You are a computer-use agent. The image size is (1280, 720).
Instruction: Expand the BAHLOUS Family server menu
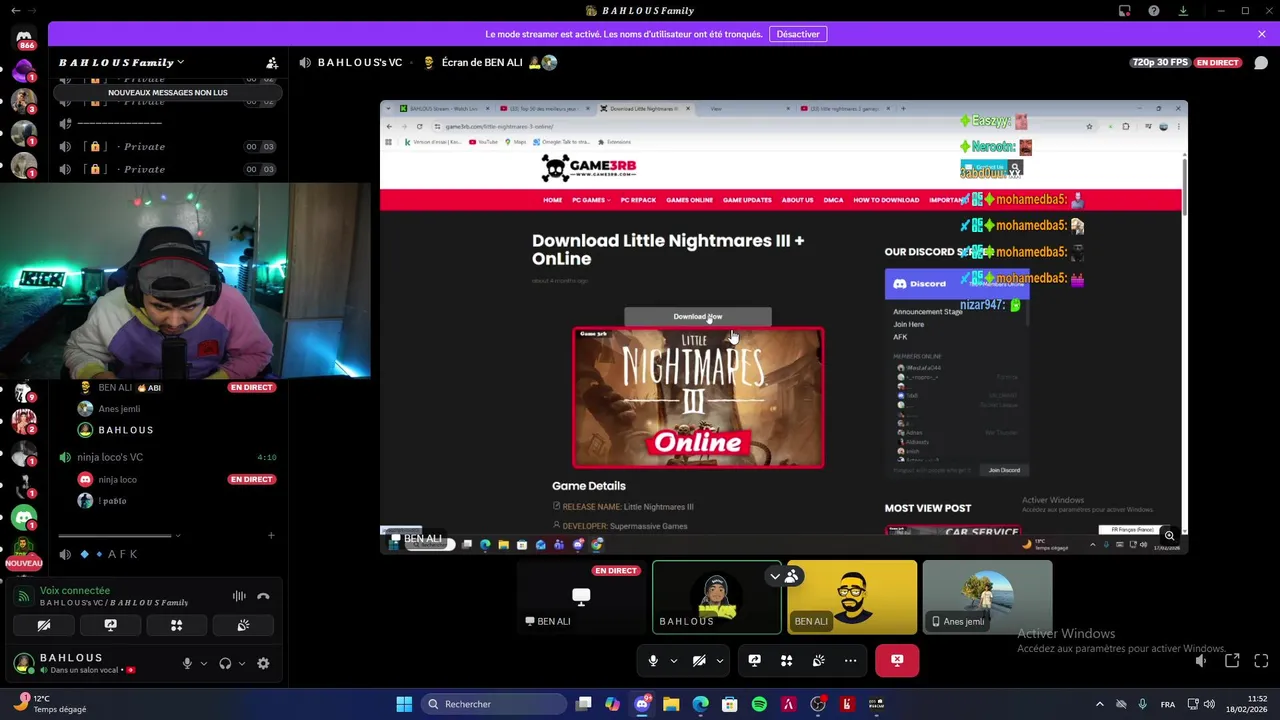pos(122,62)
